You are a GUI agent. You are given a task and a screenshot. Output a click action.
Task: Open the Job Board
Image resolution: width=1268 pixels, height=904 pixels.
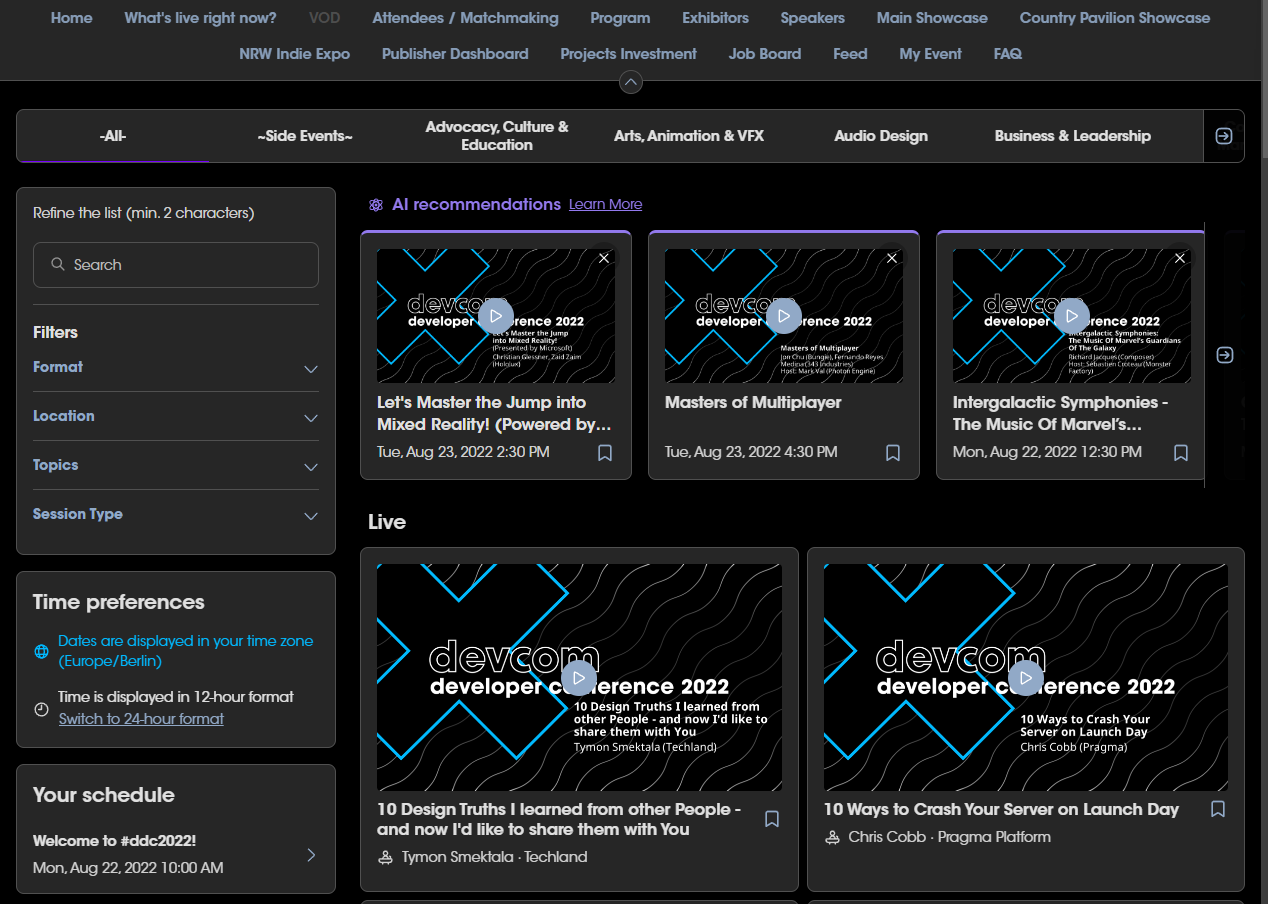[765, 54]
